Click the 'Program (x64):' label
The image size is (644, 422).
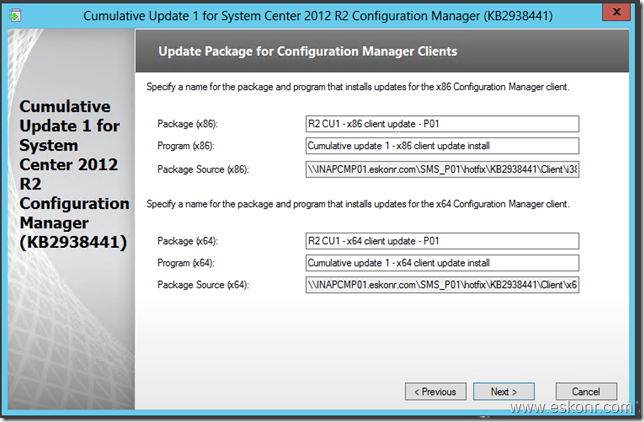click(x=186, y=263)
